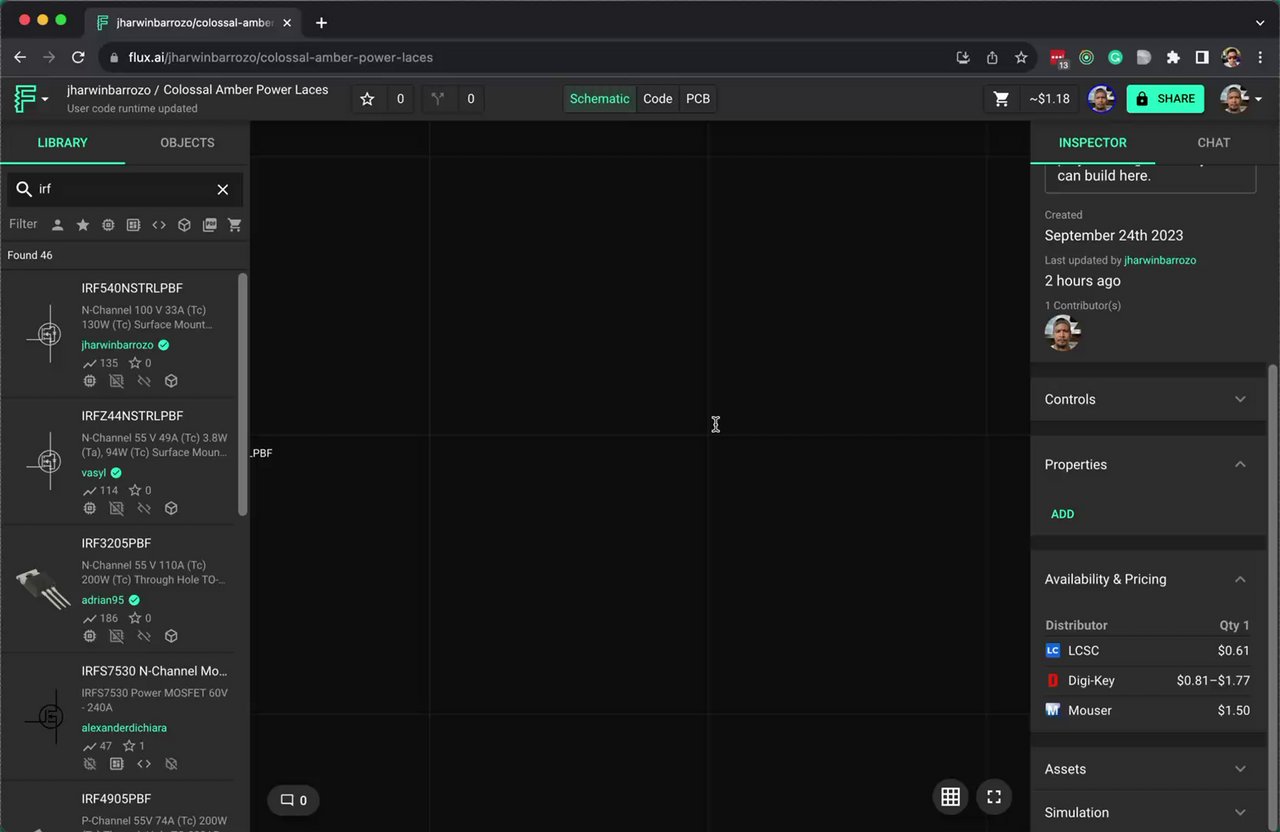
Task: Click the IRF540NSTRLPBF chip icon
Action: (90, 381)
